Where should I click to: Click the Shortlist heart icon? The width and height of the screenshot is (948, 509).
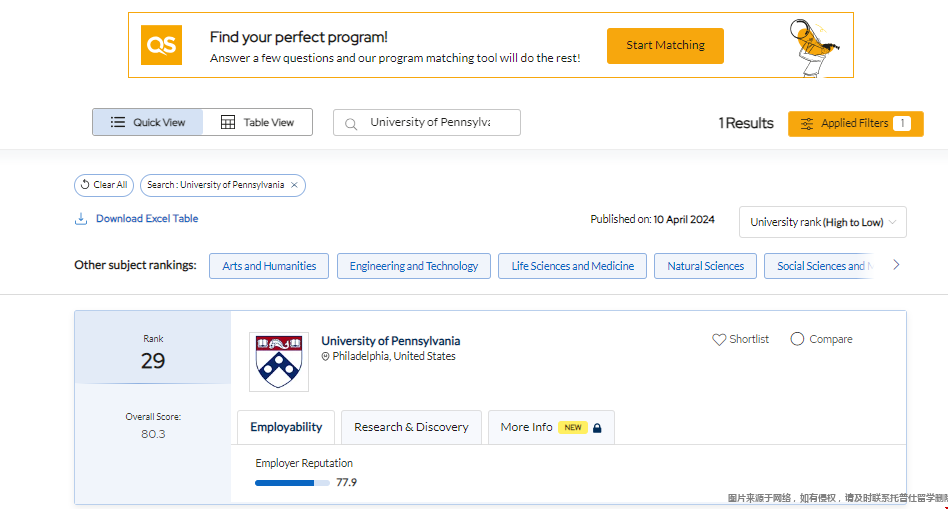tap(718, 340)
